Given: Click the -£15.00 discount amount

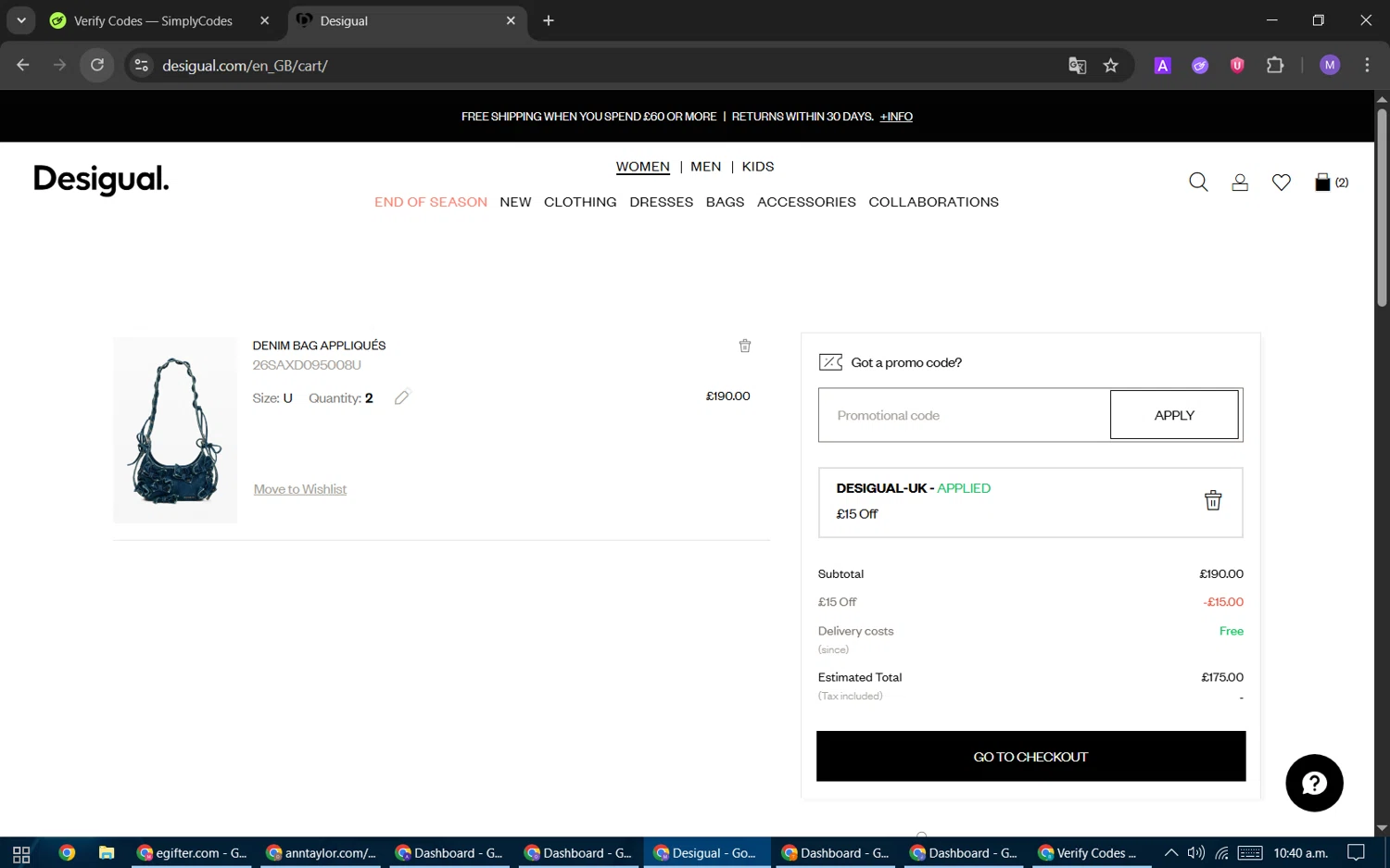Looking at the screenshot, I should (x=1223, y=602).
